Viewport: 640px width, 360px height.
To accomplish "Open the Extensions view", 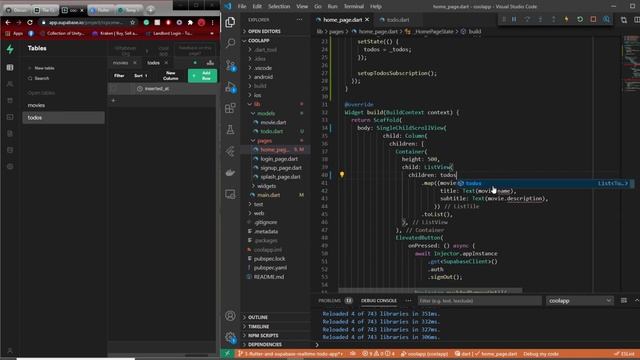I will click(230, 108).
